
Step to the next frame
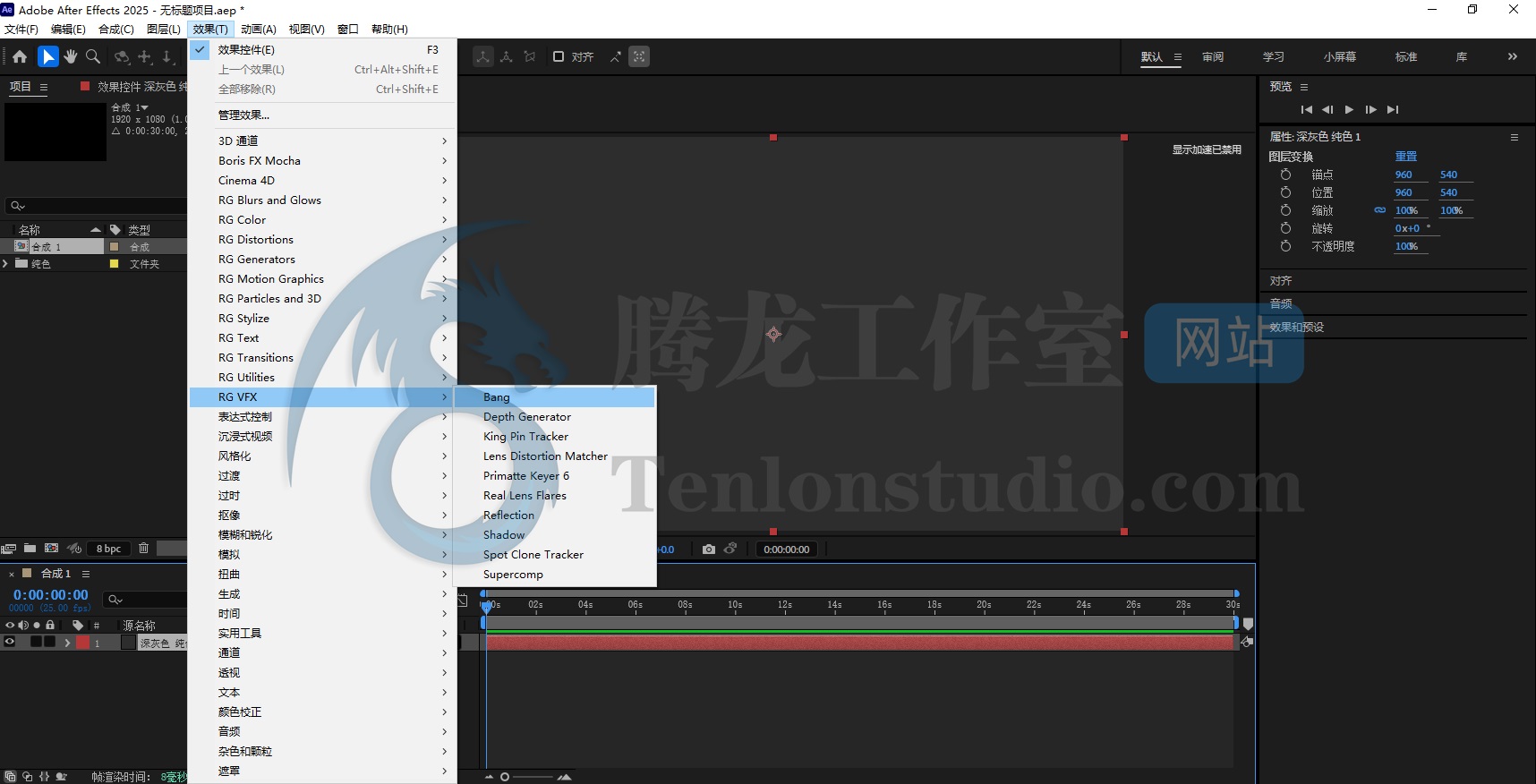pyautogui.click(x=1370, y=110)
